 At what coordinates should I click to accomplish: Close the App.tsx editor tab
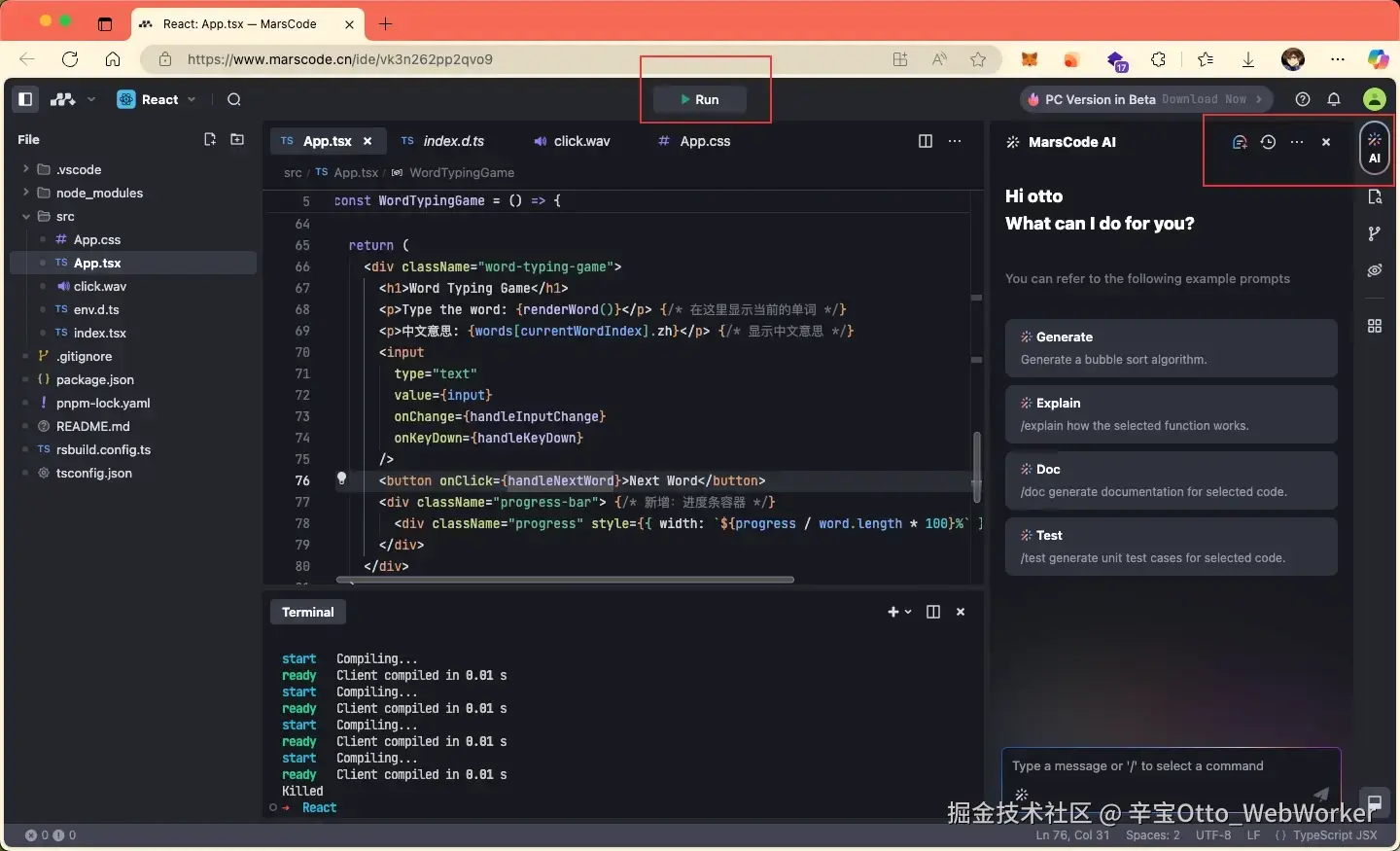tap(367, 141)
